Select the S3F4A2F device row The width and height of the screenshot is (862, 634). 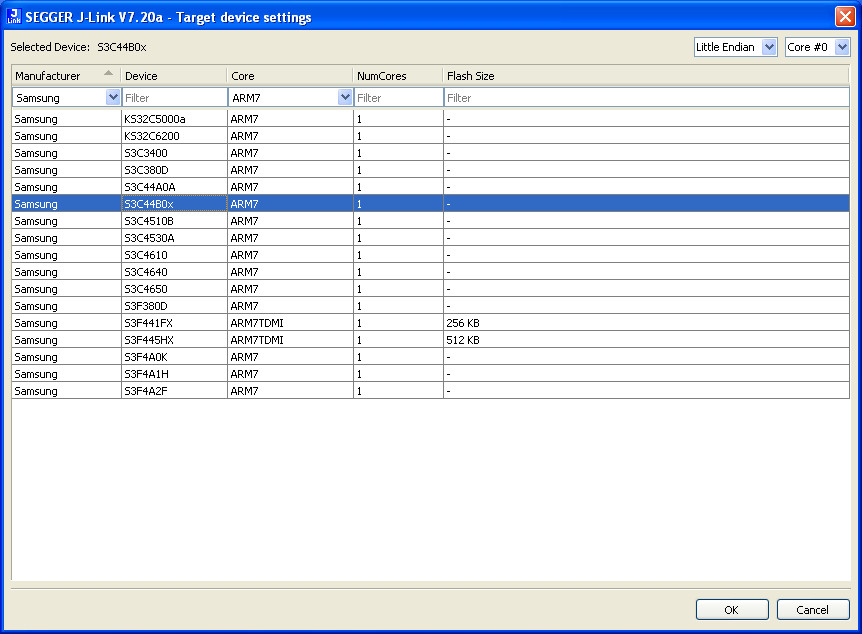click(x=430, y=392)
